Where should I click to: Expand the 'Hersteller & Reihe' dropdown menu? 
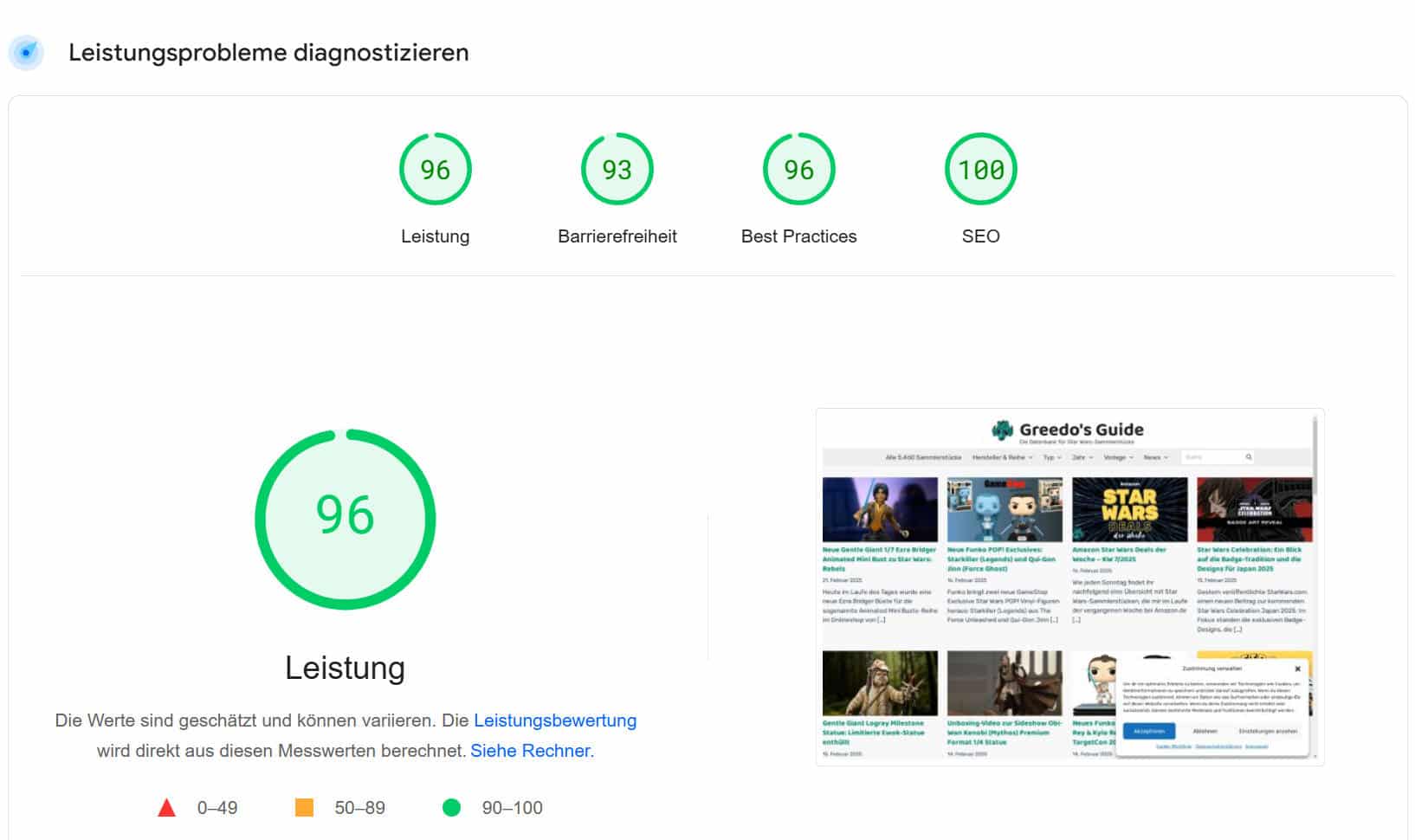pos(1002,457)
